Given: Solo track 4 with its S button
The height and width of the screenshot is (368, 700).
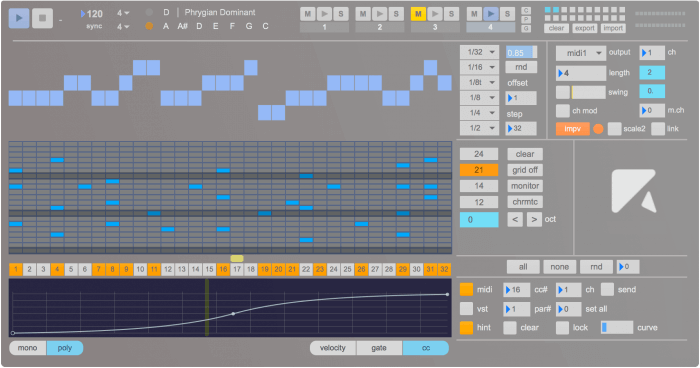Looking at the screenshot, I should tap(507, 14).
